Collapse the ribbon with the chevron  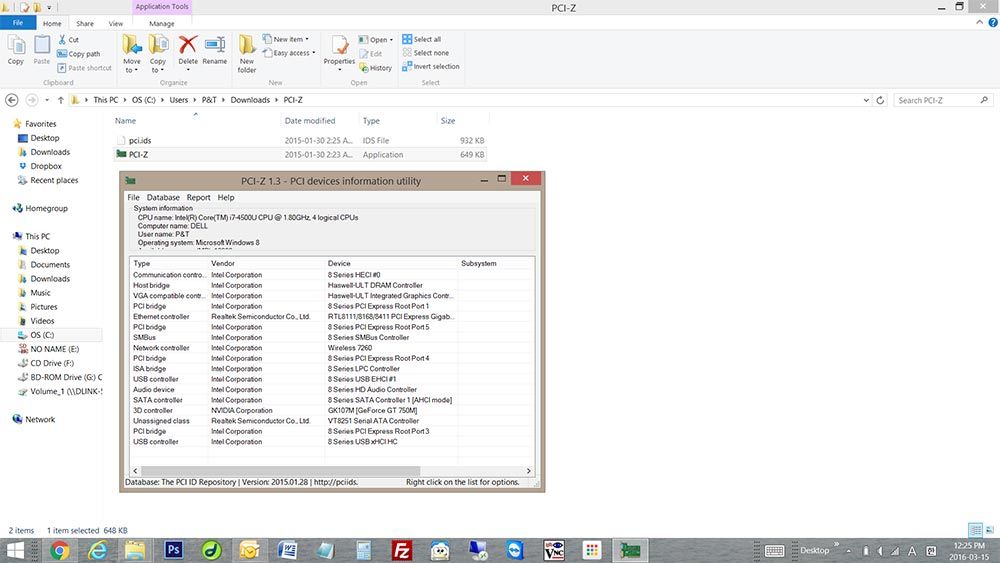coord(980,22)
